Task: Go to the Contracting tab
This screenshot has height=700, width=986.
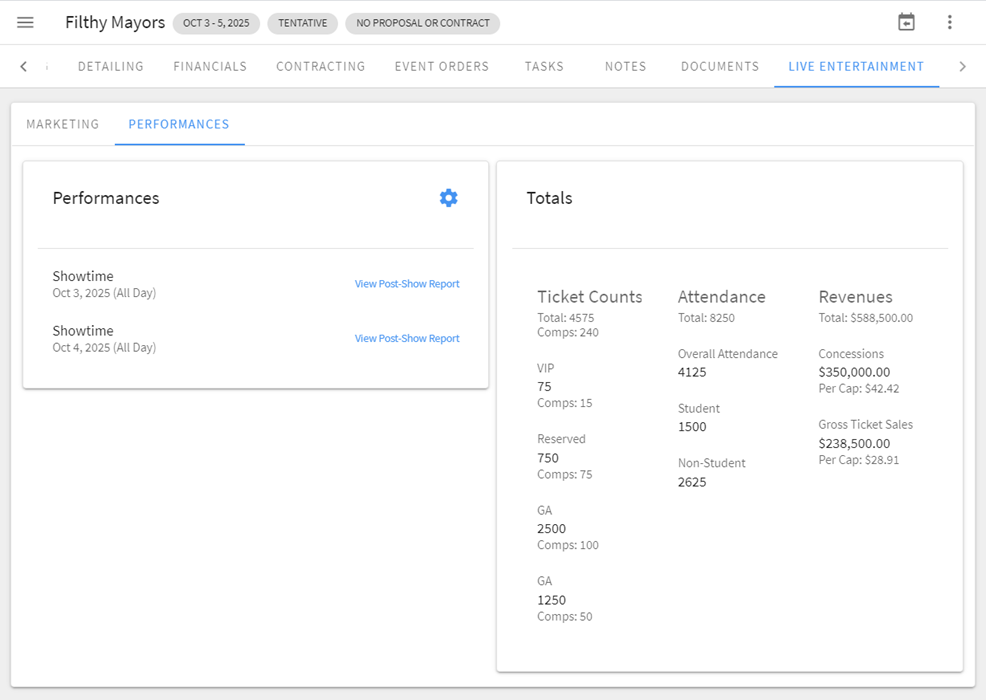Action: point(320,67)
